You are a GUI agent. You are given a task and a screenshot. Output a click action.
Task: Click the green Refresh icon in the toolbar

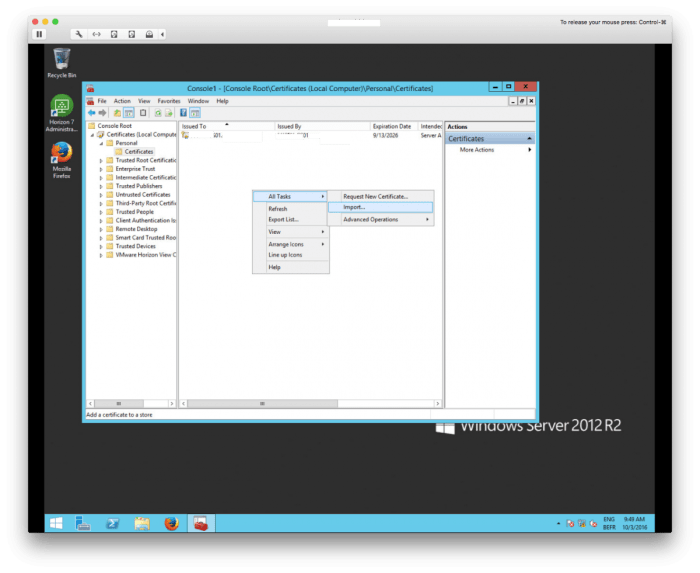158,113
